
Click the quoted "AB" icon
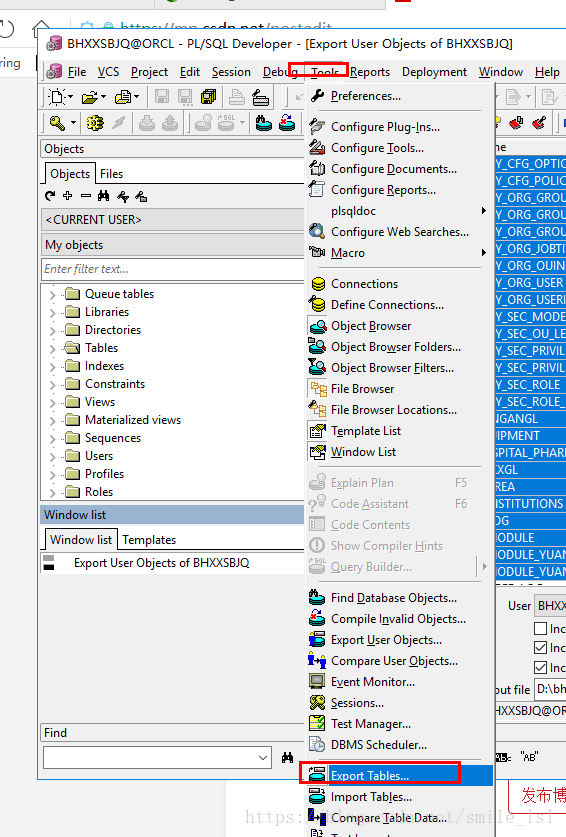pyautogui.click(x=529, y=757)
